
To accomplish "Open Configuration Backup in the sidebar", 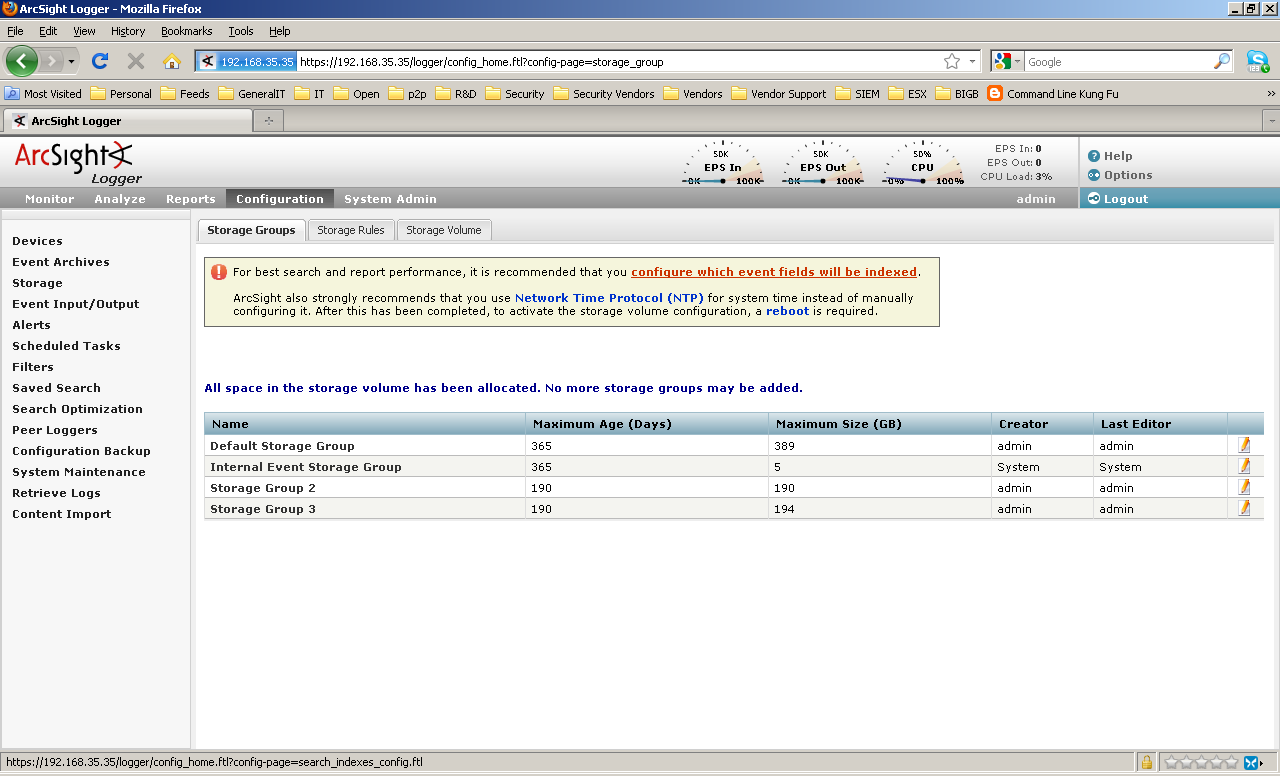I will (x=81, y=451).
